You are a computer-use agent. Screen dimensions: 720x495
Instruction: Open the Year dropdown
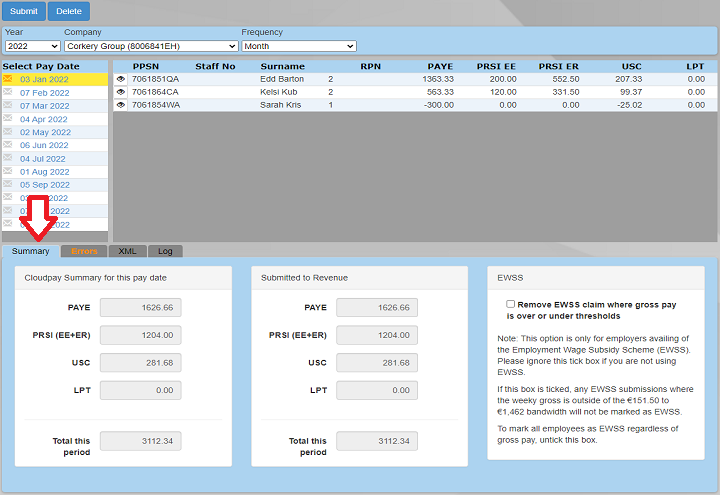pos(32,46)
